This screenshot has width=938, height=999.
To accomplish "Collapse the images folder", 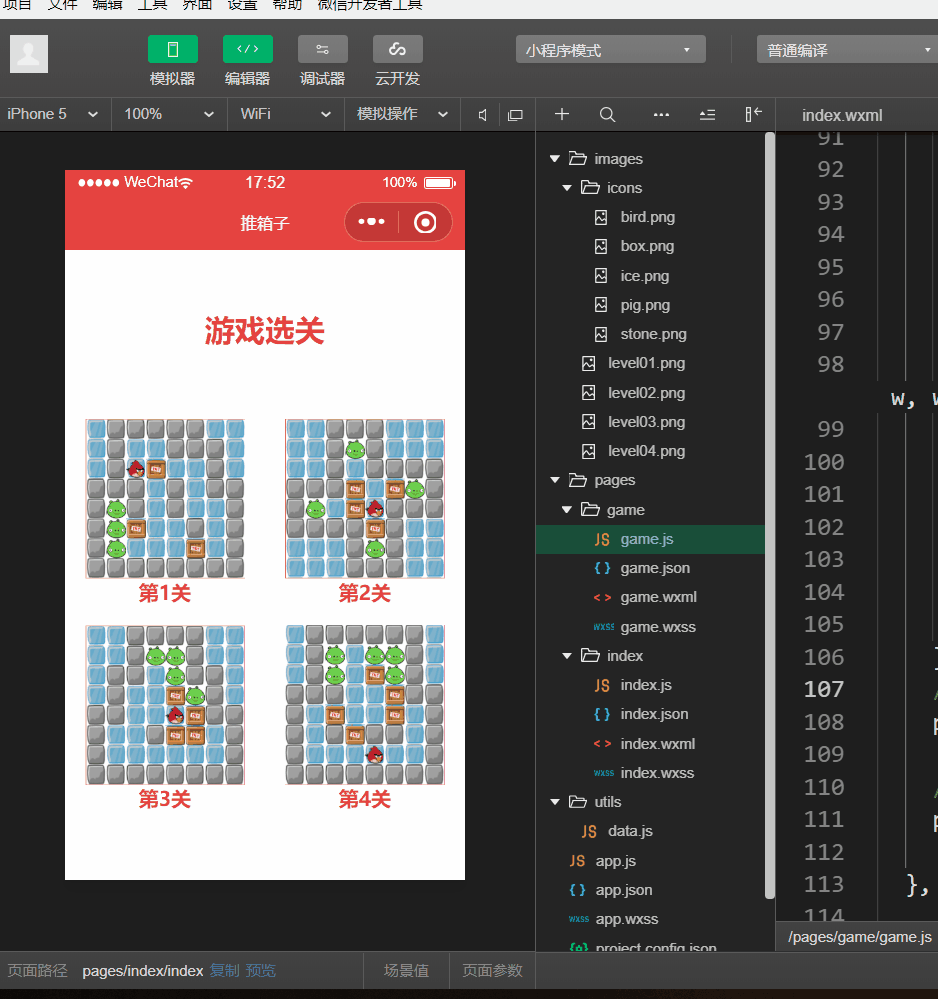I will coord(555,159).
